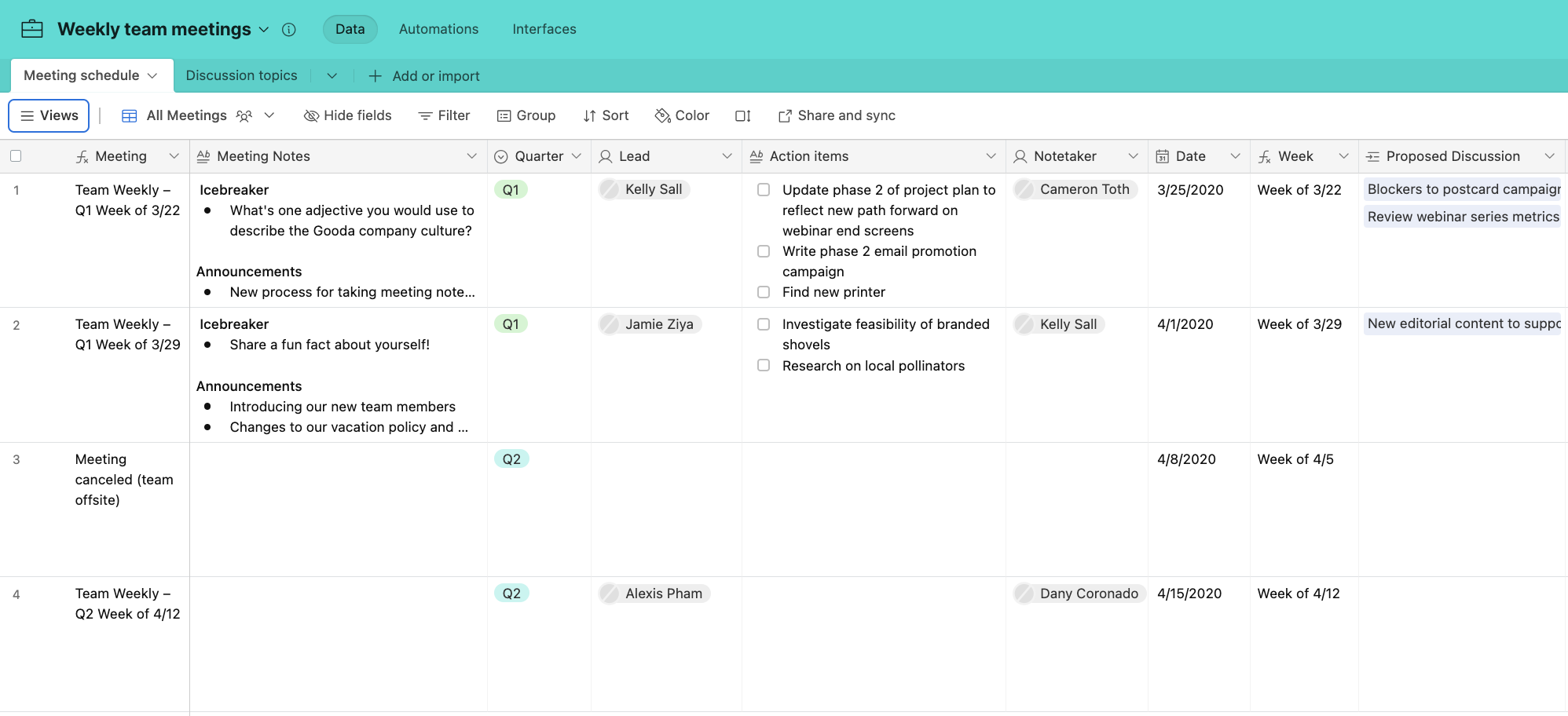Open the Group records tool

coord(526,116)
